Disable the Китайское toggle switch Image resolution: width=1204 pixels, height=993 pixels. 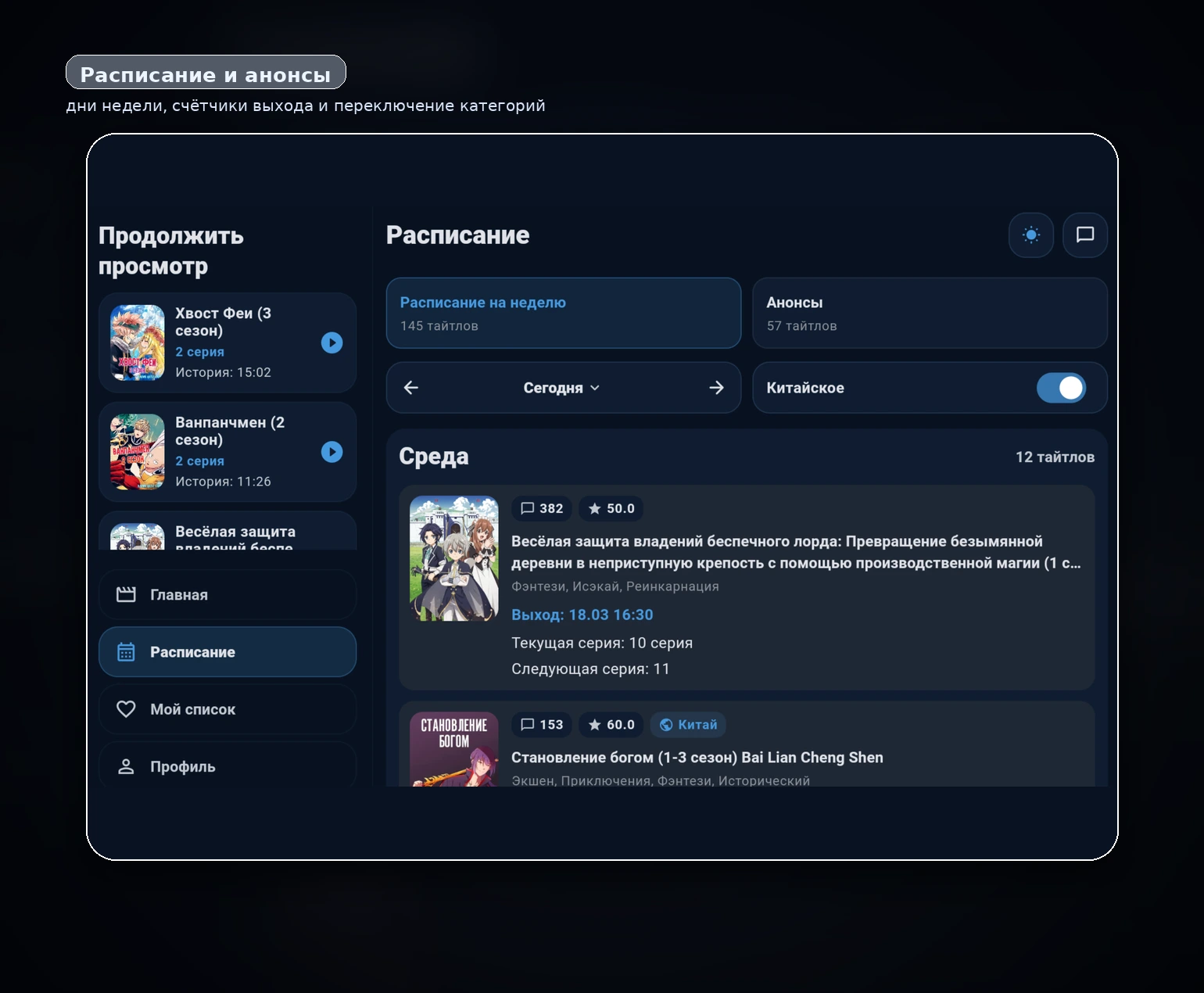click(x=1060, y=388)
